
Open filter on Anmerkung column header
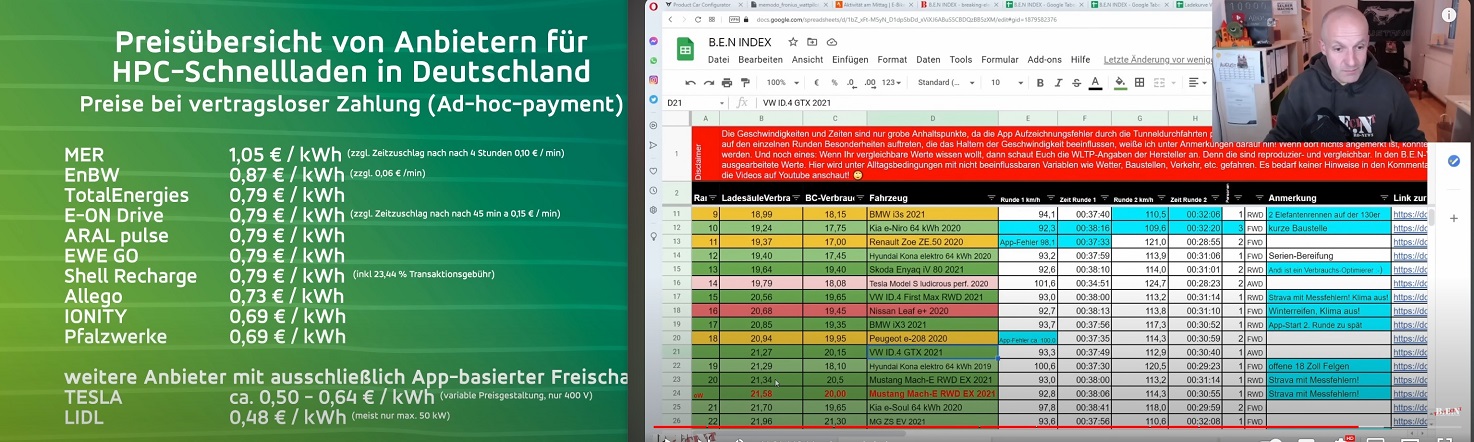[x=1384, y=198]
